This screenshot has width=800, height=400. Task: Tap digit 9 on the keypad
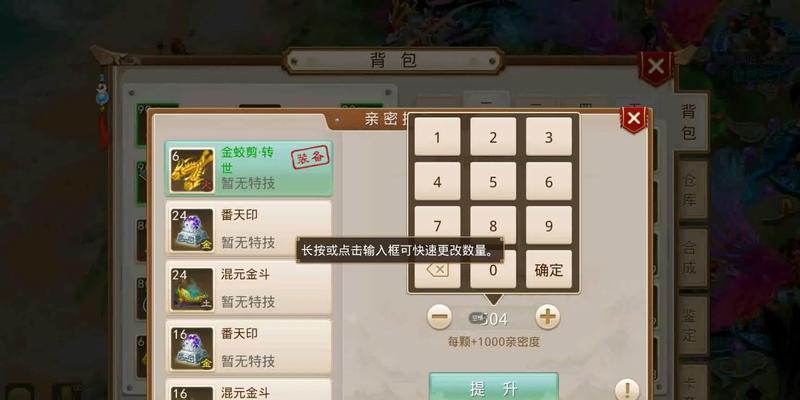click(549, 225)
